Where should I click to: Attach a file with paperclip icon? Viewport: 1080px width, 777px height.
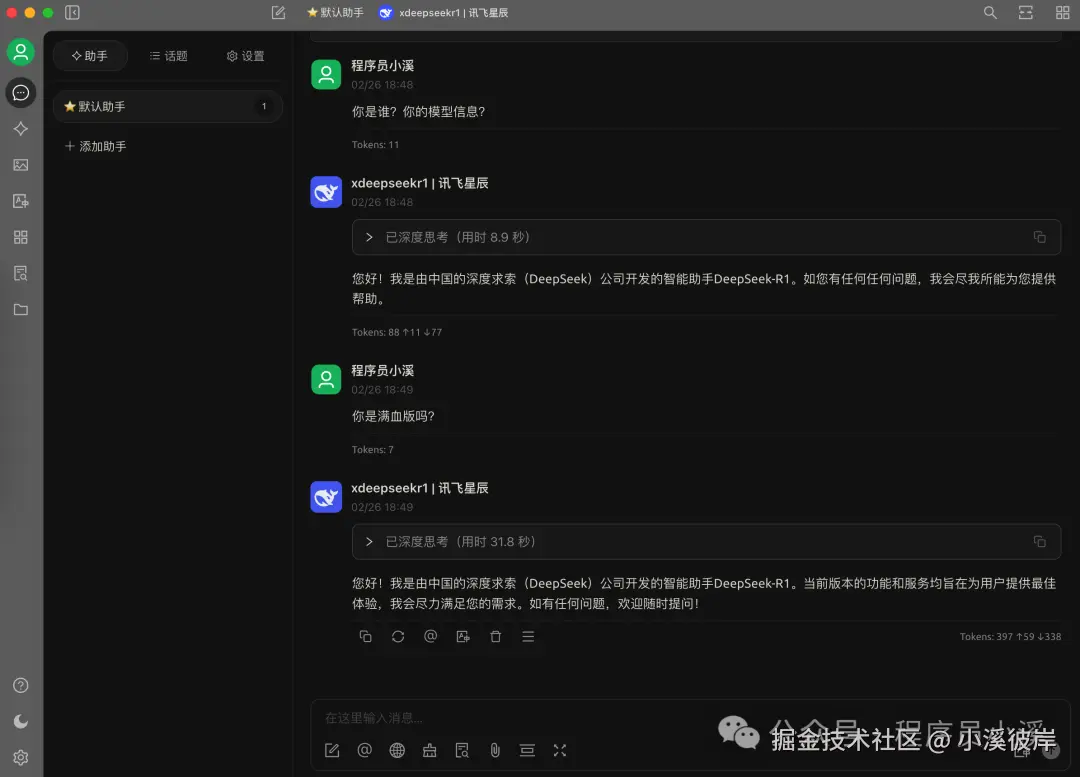(495, 750)
